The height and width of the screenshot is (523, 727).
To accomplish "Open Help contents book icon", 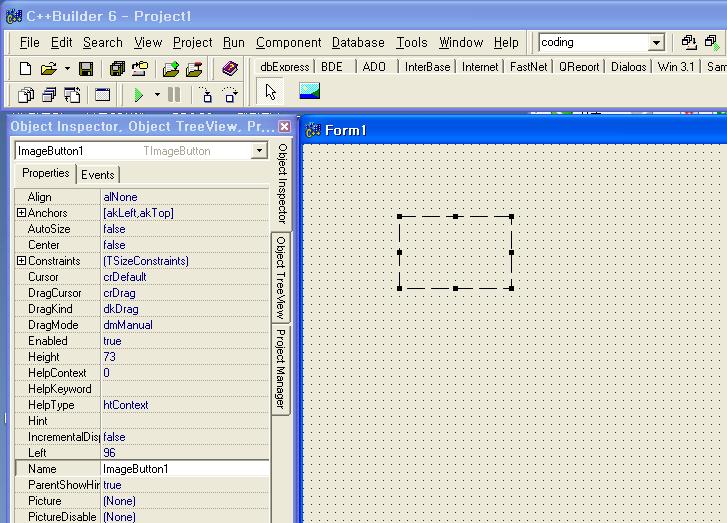I will click(230, 69).
